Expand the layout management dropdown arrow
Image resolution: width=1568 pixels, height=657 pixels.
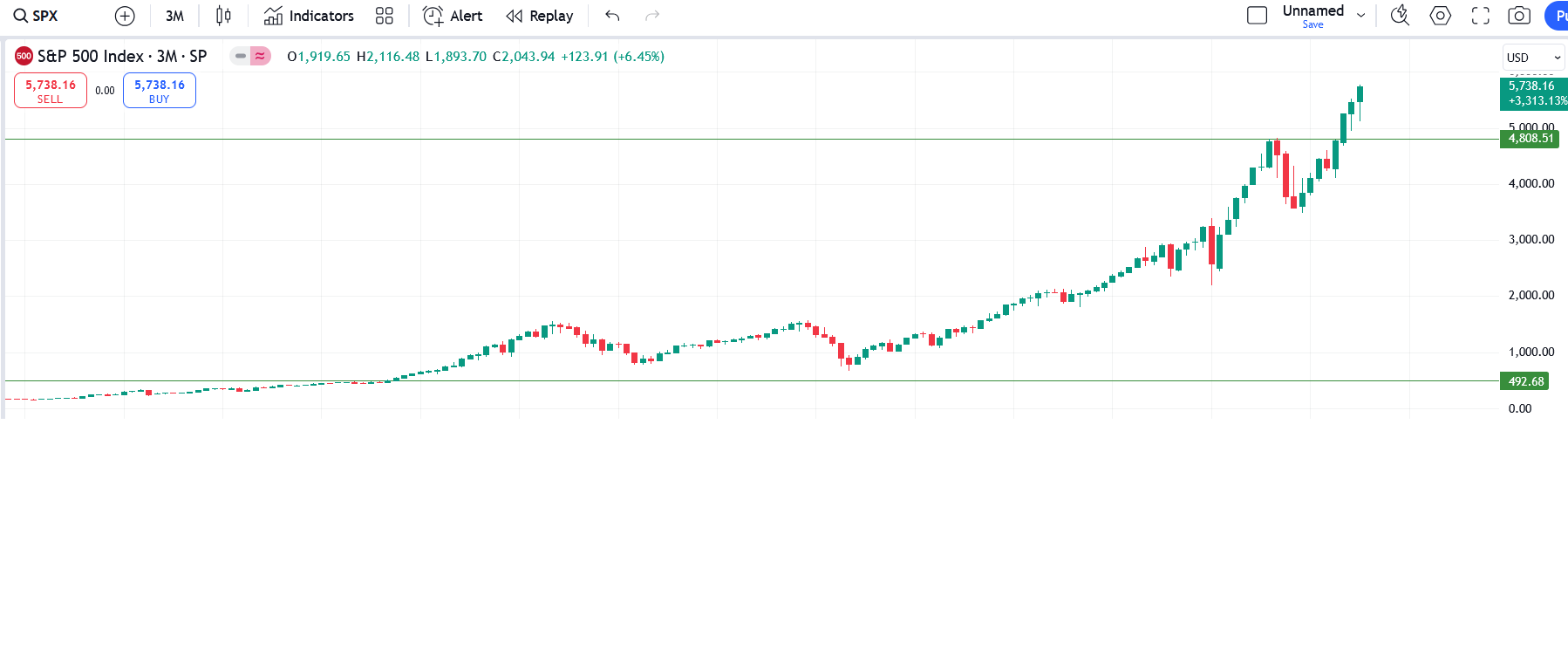(x=1360, y=16)
